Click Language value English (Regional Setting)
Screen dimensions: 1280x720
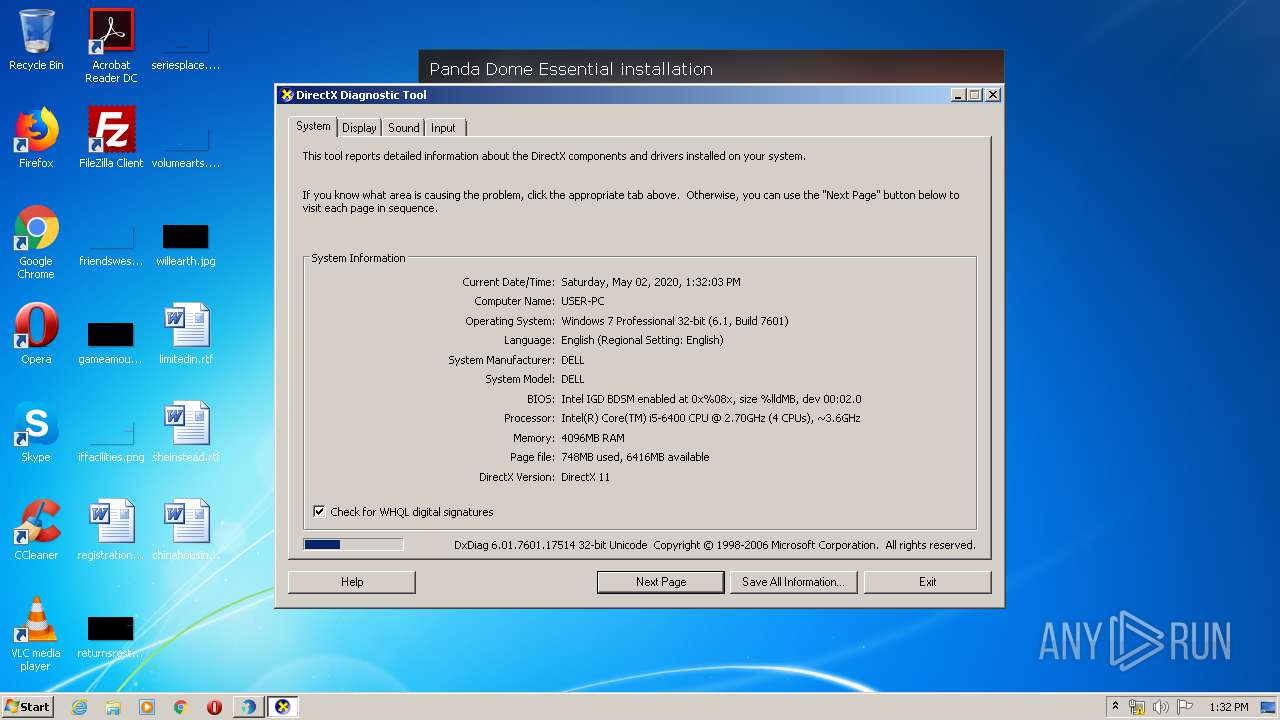pos(642,340)
